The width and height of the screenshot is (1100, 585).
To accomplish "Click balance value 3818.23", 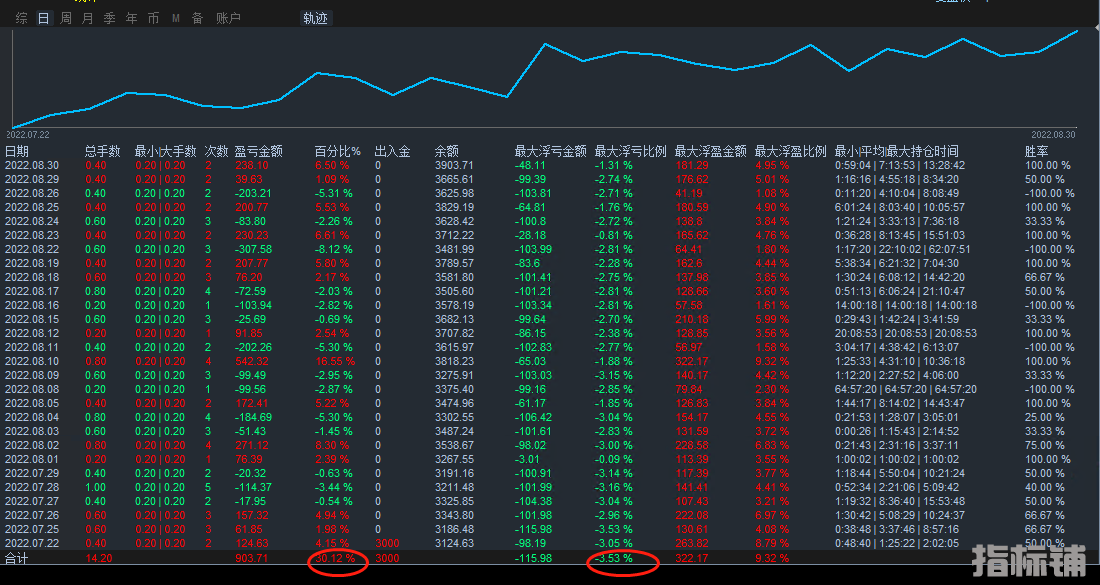I will (454, 361).
